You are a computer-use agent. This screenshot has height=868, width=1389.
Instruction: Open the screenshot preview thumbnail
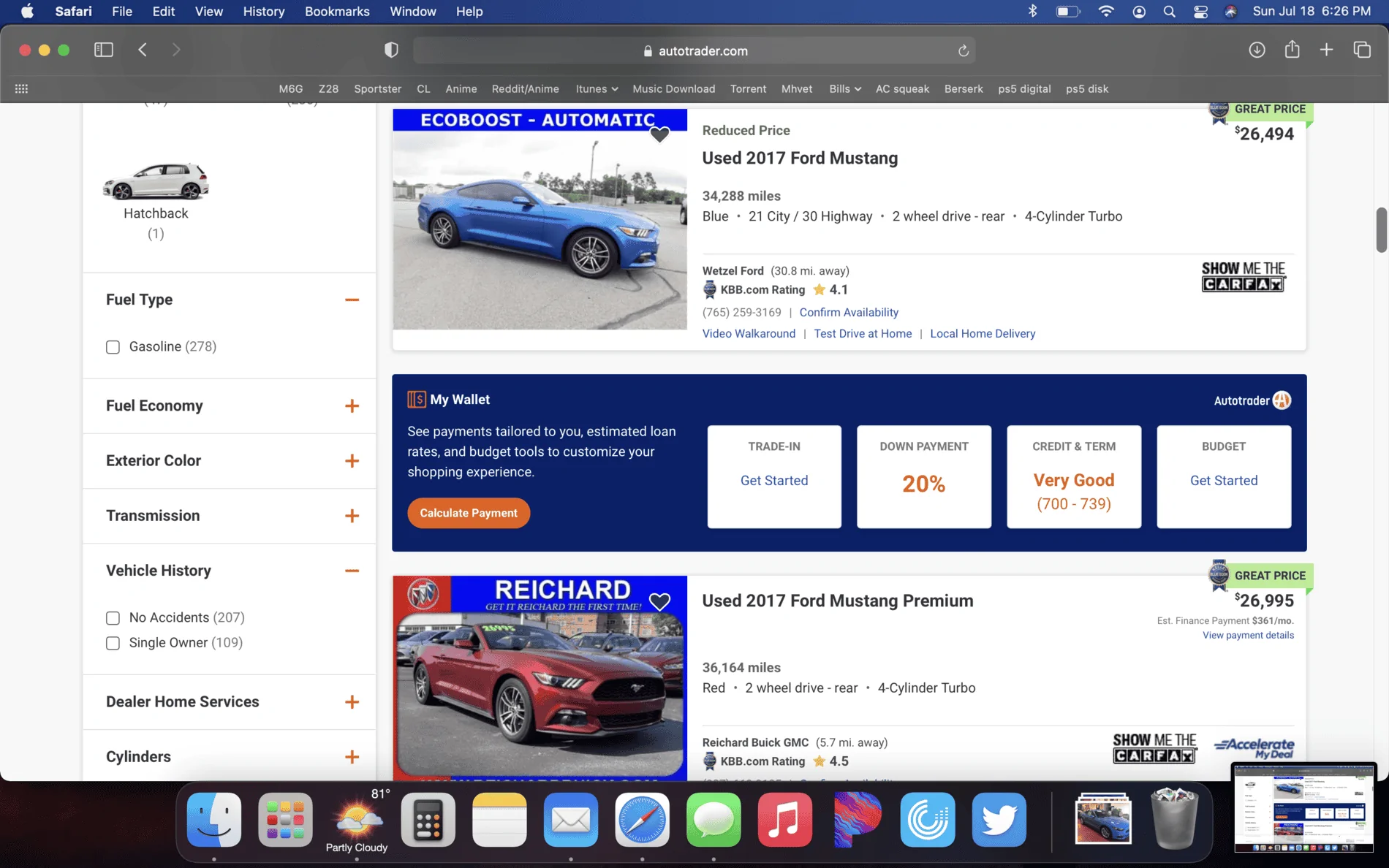point(1303,808)
